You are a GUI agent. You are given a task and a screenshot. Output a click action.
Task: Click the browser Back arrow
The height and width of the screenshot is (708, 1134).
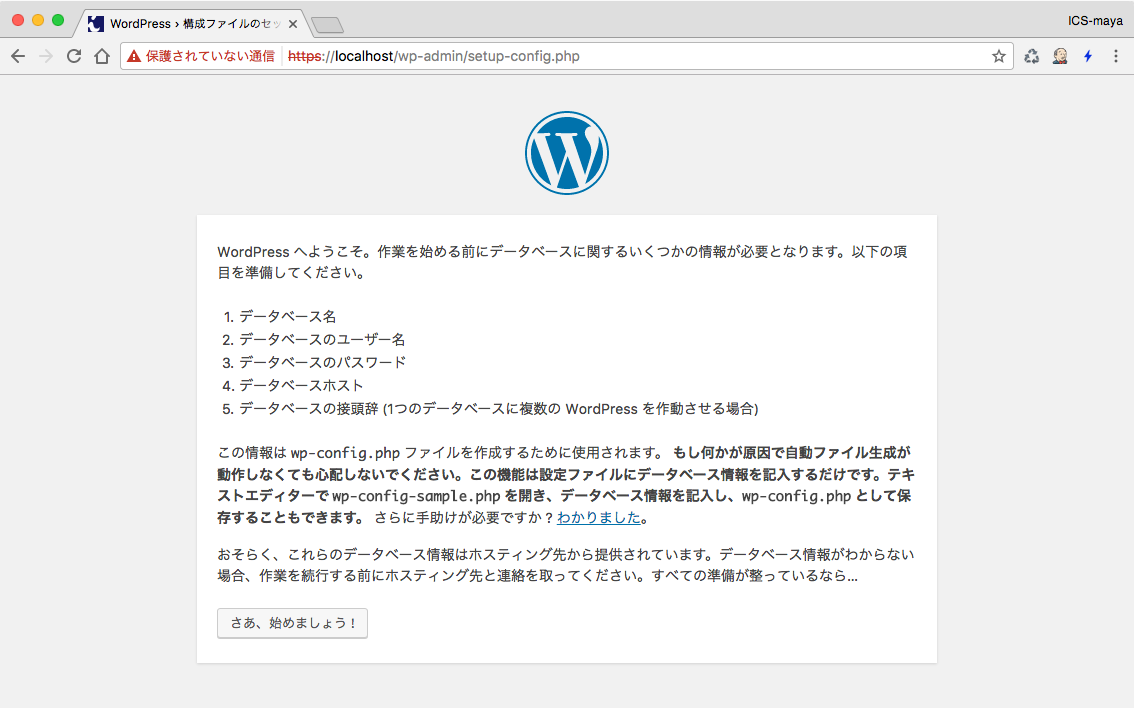(x=18, y=56)
